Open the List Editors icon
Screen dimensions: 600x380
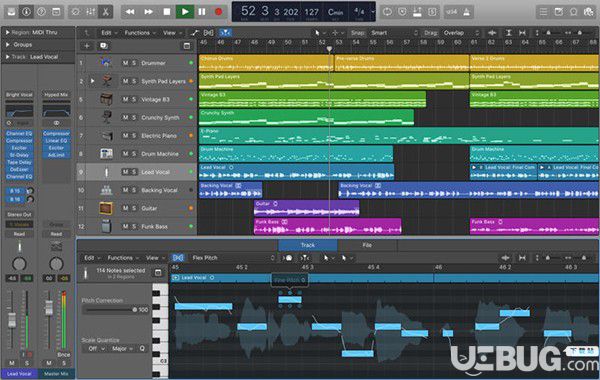(x=543, y=12)
